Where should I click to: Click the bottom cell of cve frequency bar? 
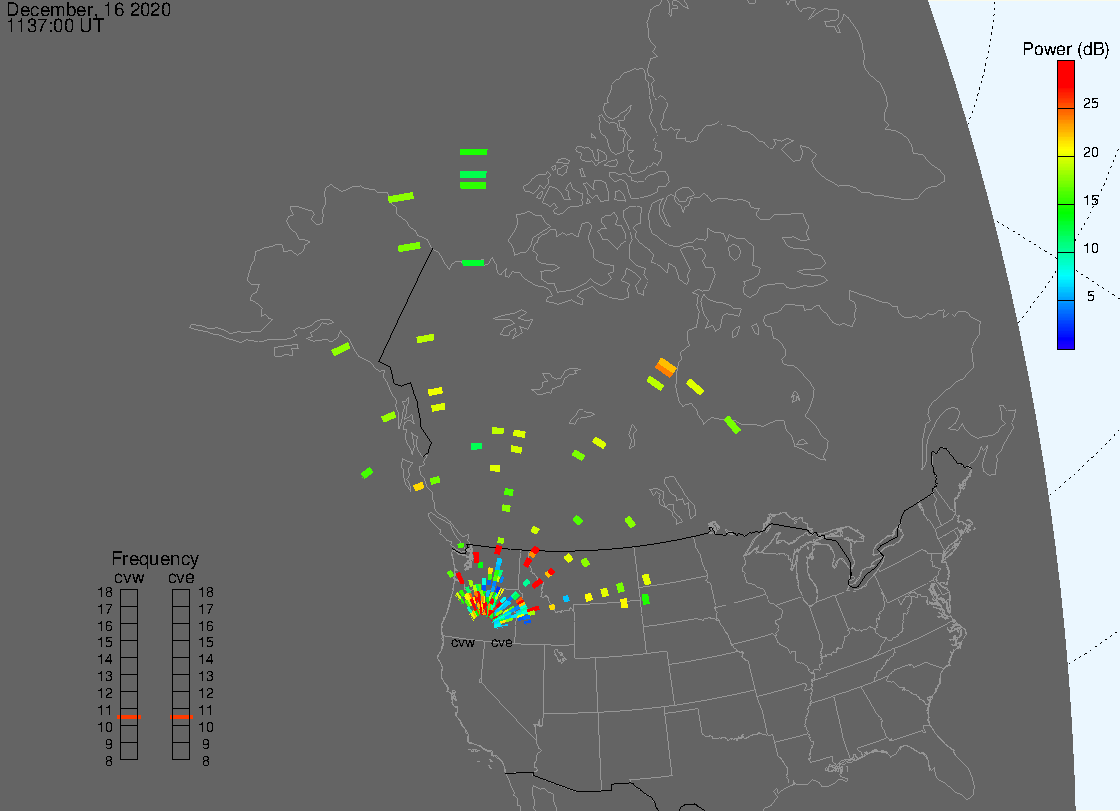pos(181,751)
